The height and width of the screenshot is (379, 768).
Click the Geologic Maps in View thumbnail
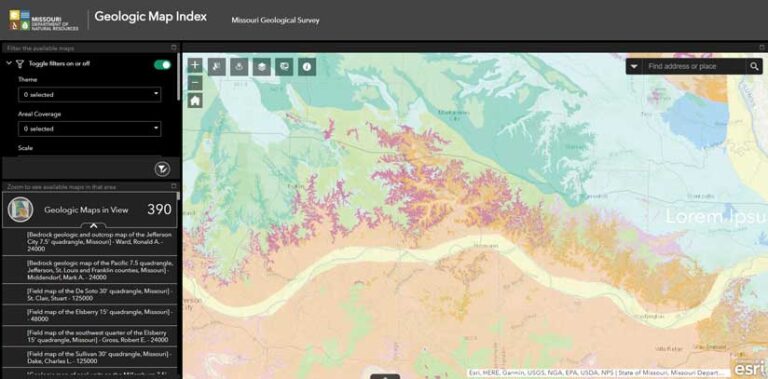pos(21,210)
